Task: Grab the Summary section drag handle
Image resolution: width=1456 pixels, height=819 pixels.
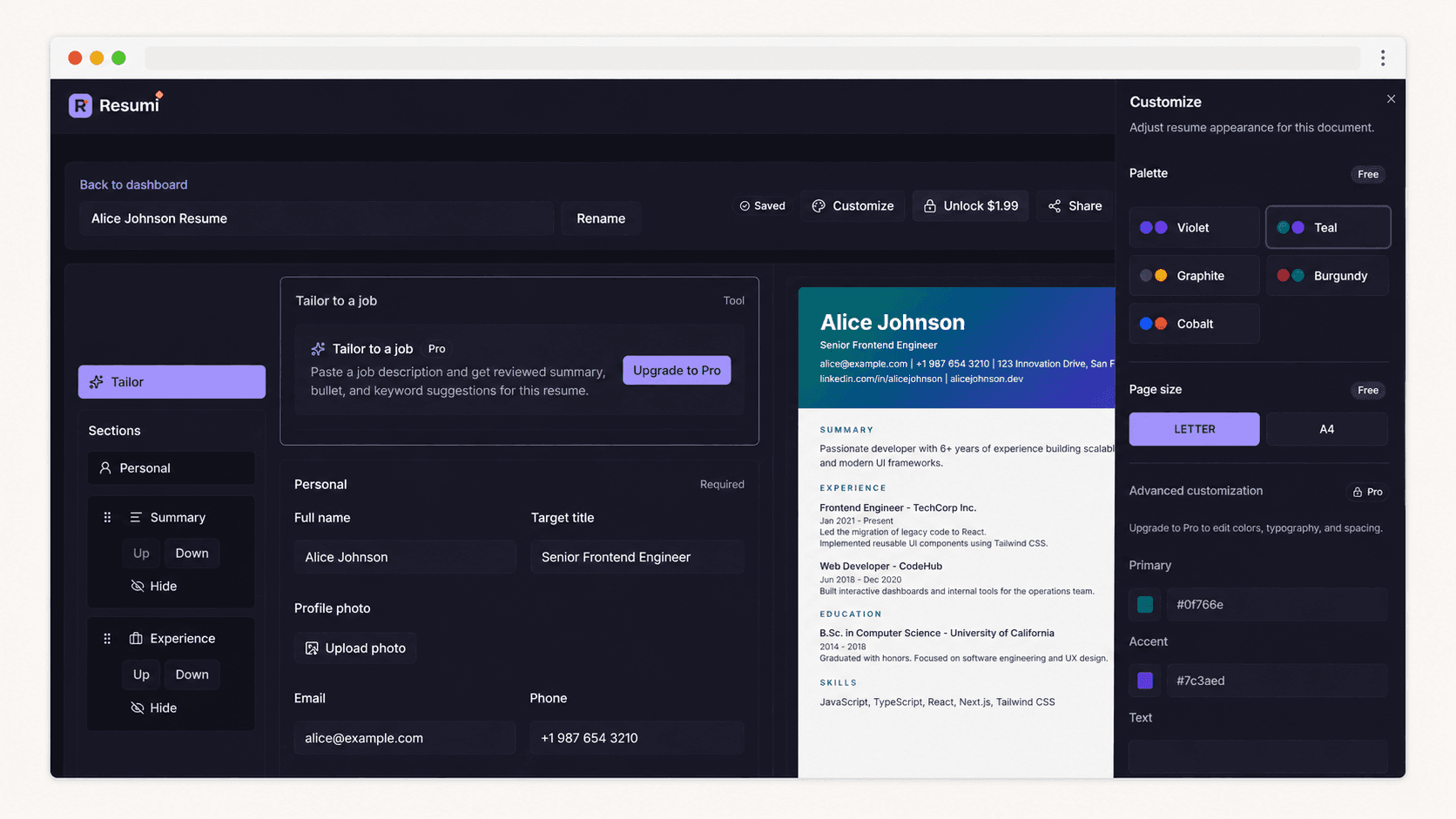Action: pyautogui.click(x=107, y=517)
